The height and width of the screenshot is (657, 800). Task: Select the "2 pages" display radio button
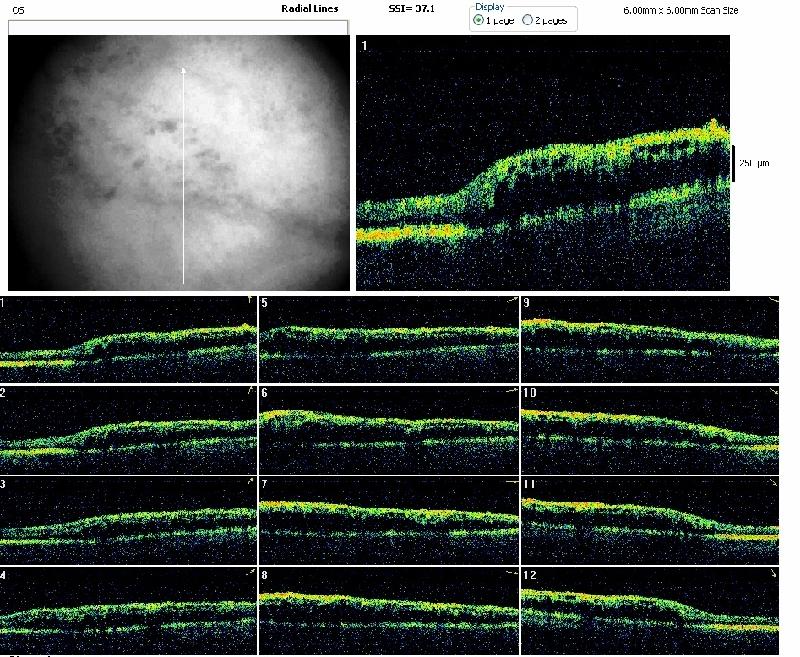[528, 20]
